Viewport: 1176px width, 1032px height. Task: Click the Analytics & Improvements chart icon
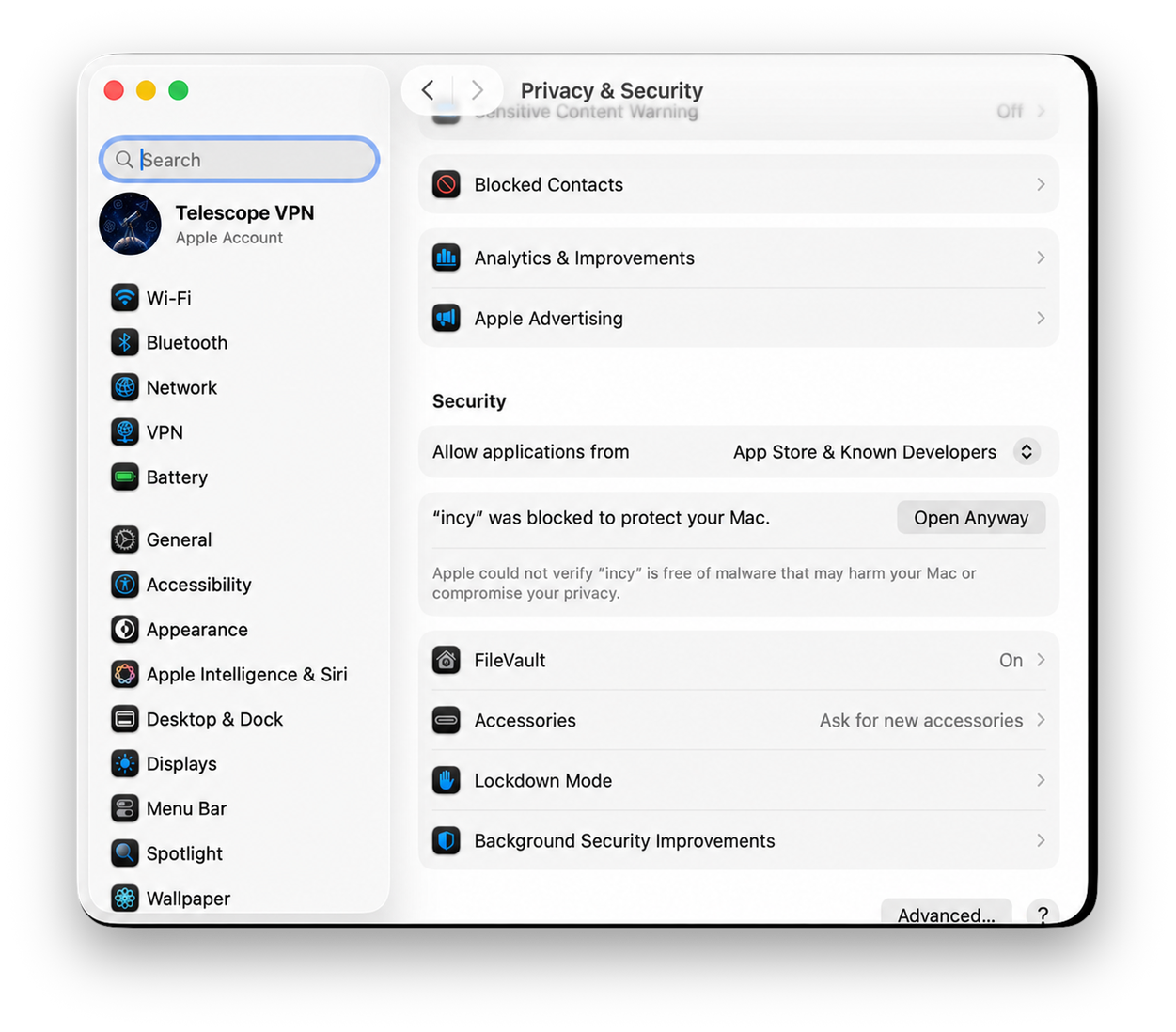(x=447, y=258)
